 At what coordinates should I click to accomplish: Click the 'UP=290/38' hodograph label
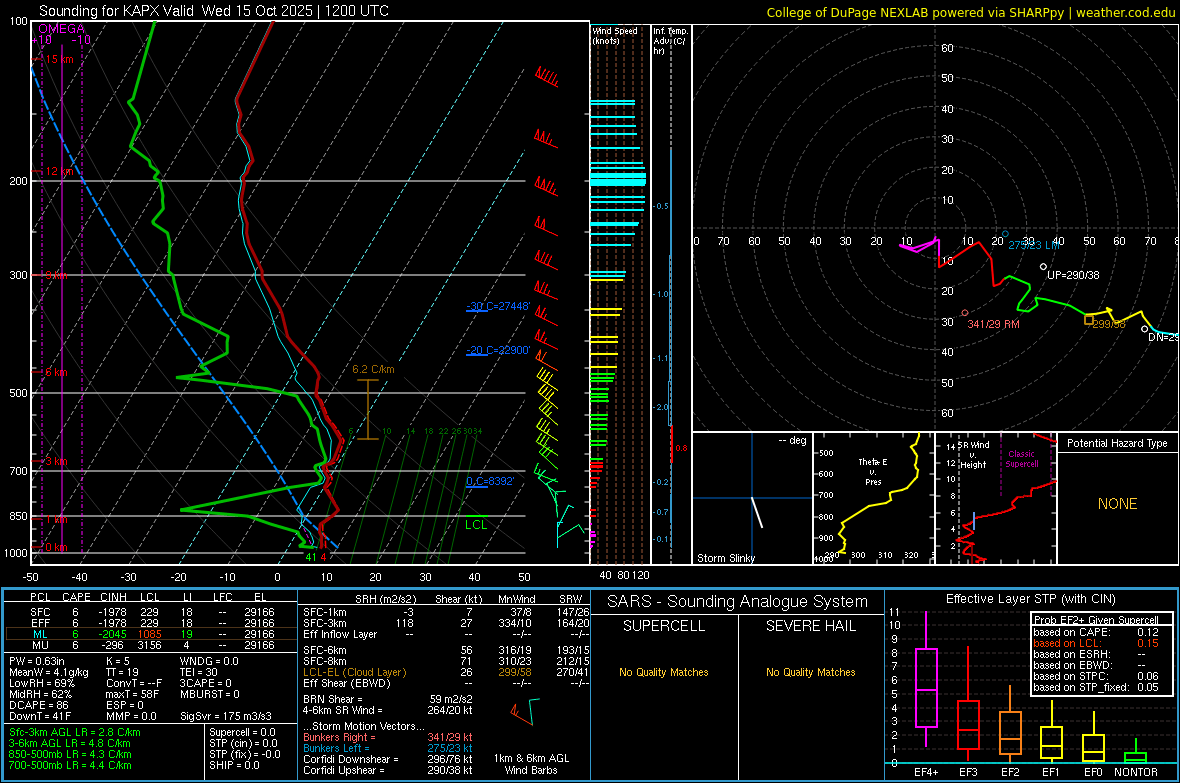[x=1073, y=276]
